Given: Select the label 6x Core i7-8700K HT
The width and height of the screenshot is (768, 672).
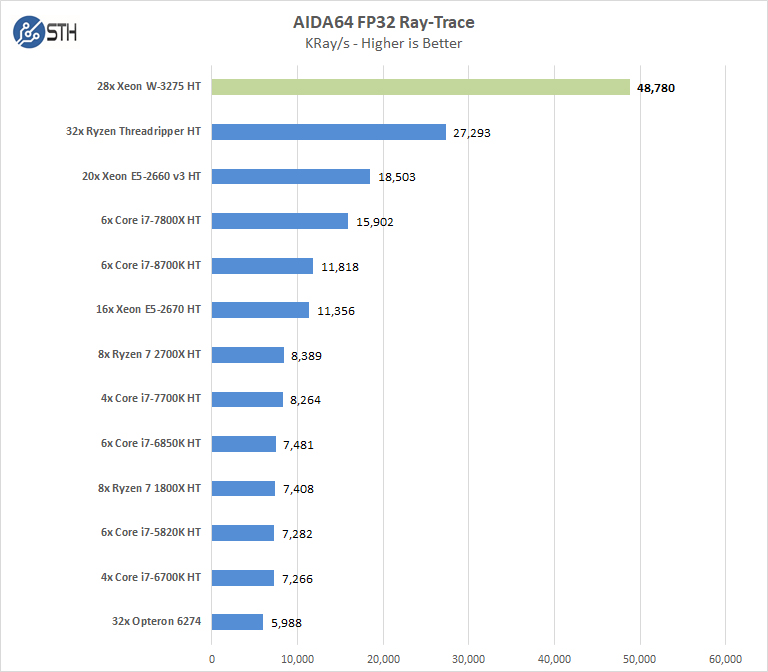Looking at the screenshot, I should (x=151, y=265).
